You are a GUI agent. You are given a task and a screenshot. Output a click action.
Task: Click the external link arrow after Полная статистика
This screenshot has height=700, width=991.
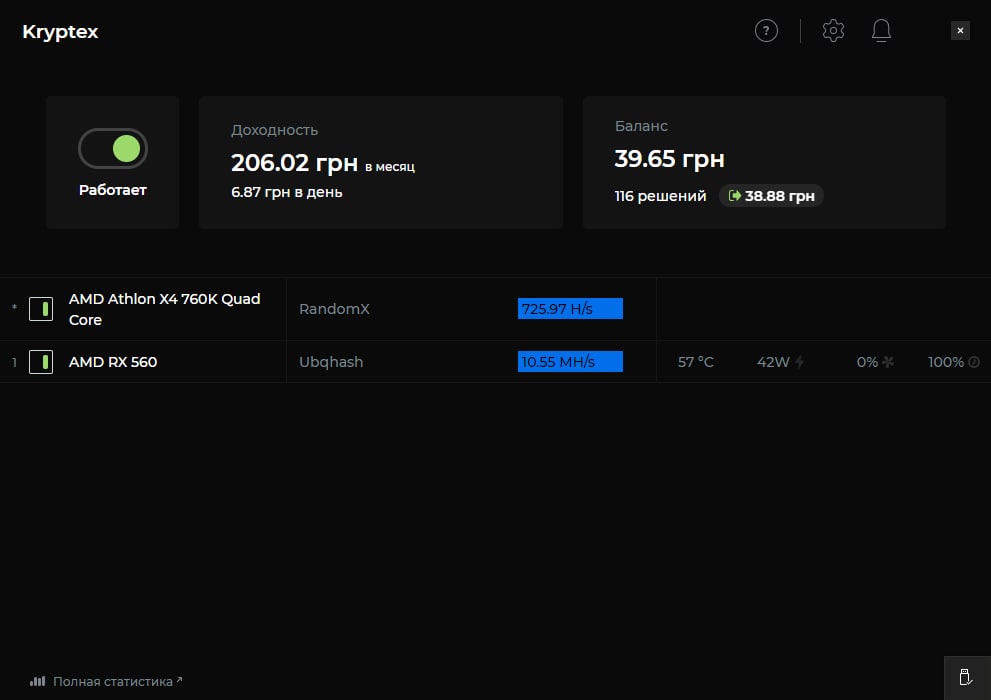click(179, 680)
